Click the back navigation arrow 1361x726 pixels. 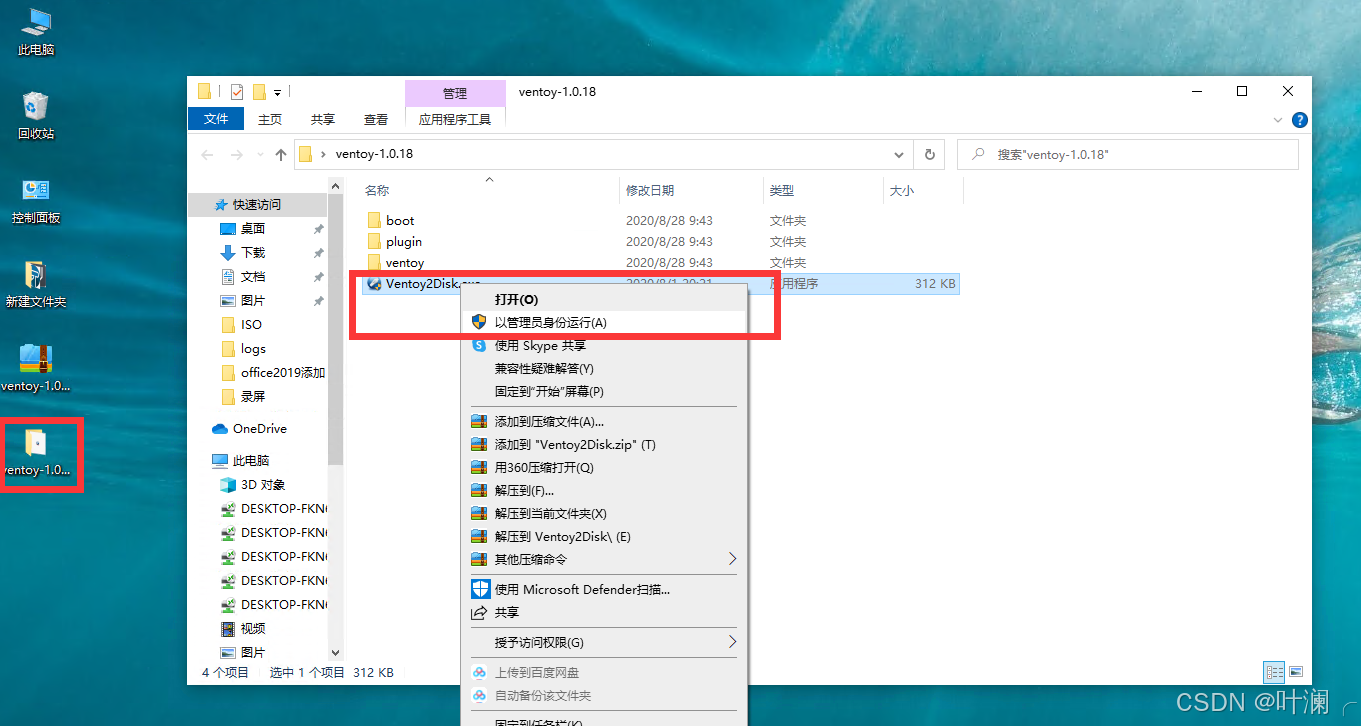[x=207, y=154]
